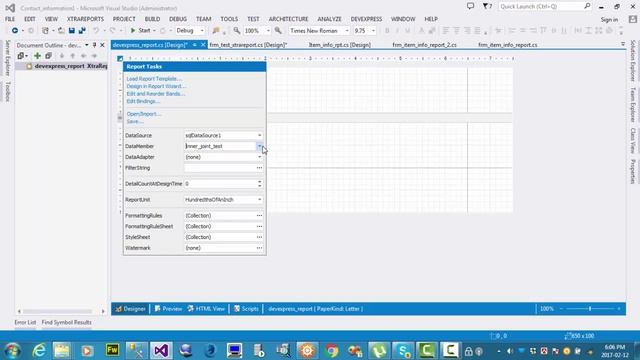The image size is (640, 360).
Task: Switch to frm_test_xtrareport.cs [Design] tab
Action: pyautogui.click(x=248, y=45)
